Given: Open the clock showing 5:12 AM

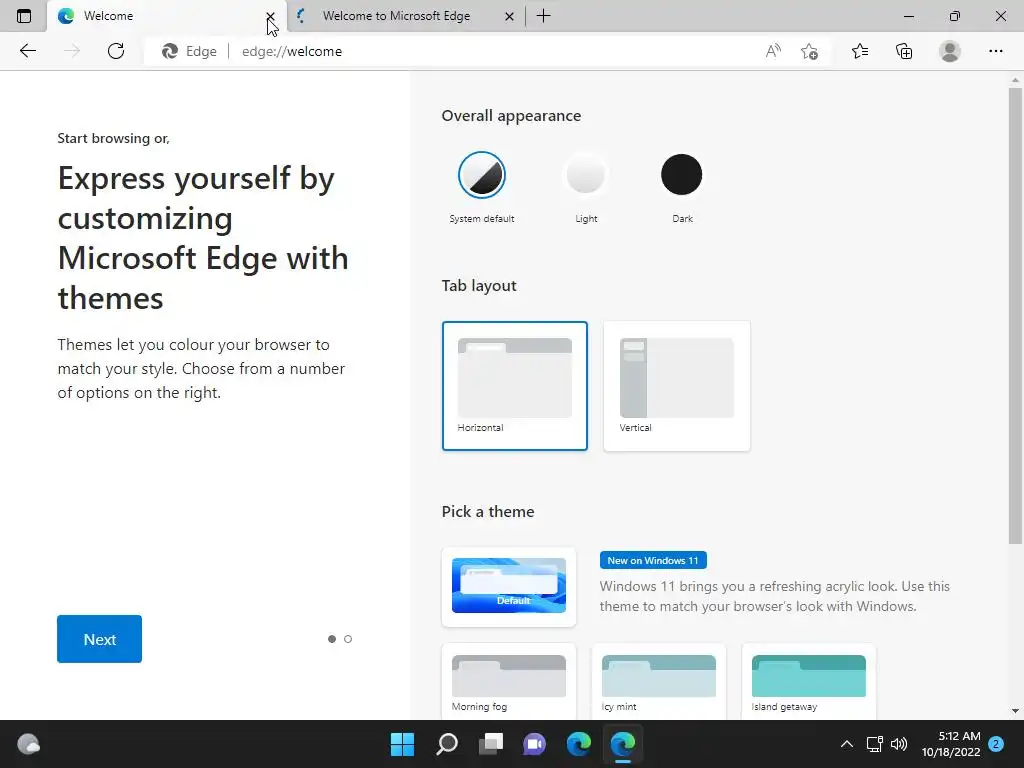Looking at the screenshot, I should (x=951, y=744).
